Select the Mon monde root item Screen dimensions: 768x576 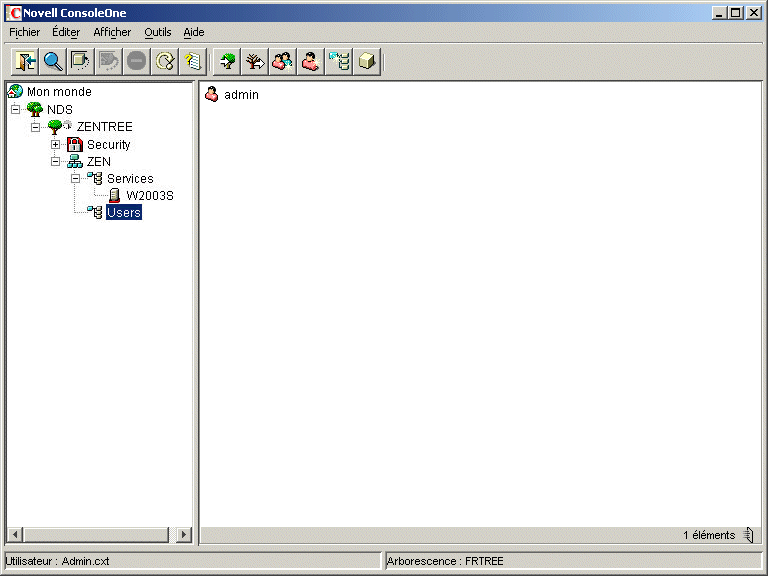[59, 92]
